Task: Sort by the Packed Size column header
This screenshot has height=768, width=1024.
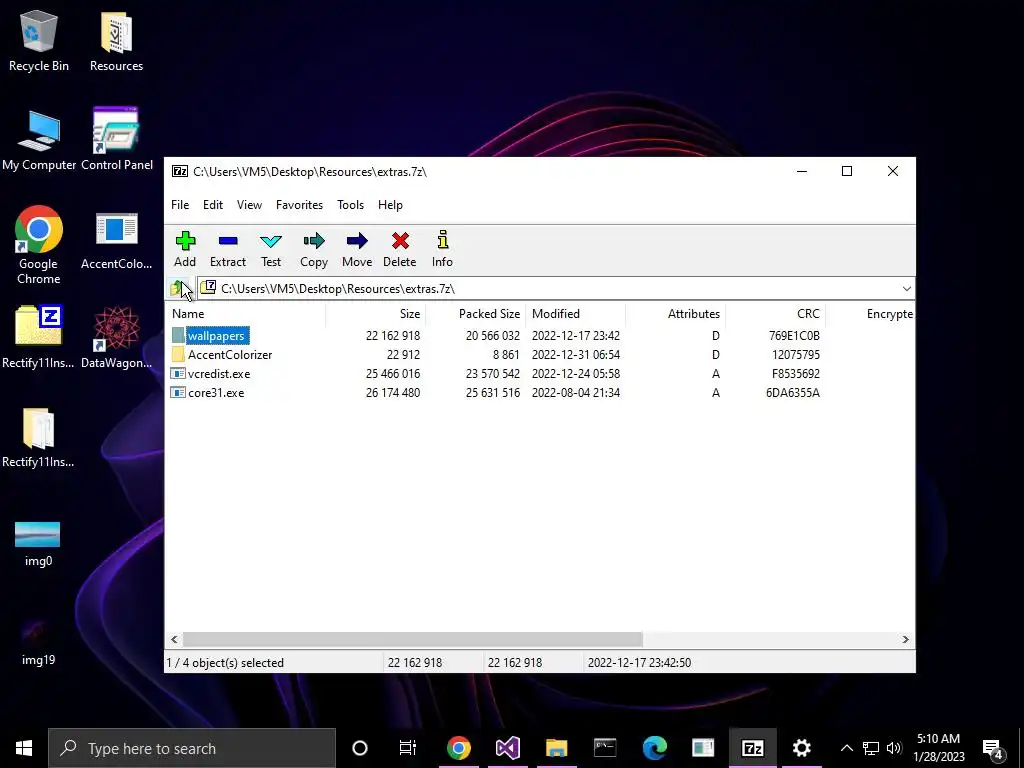Action: pyautogui.click(x=475, y=314)
